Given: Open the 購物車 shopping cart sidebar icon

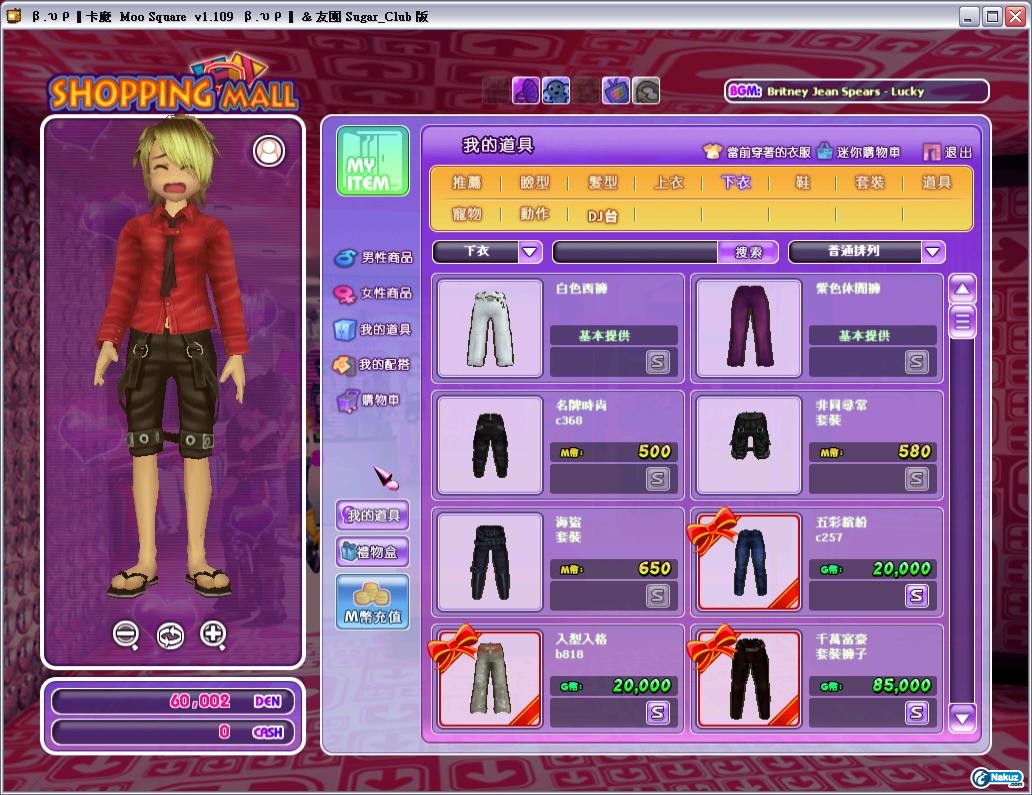Looking at the screenshot, I should click(x=347, y=400).
